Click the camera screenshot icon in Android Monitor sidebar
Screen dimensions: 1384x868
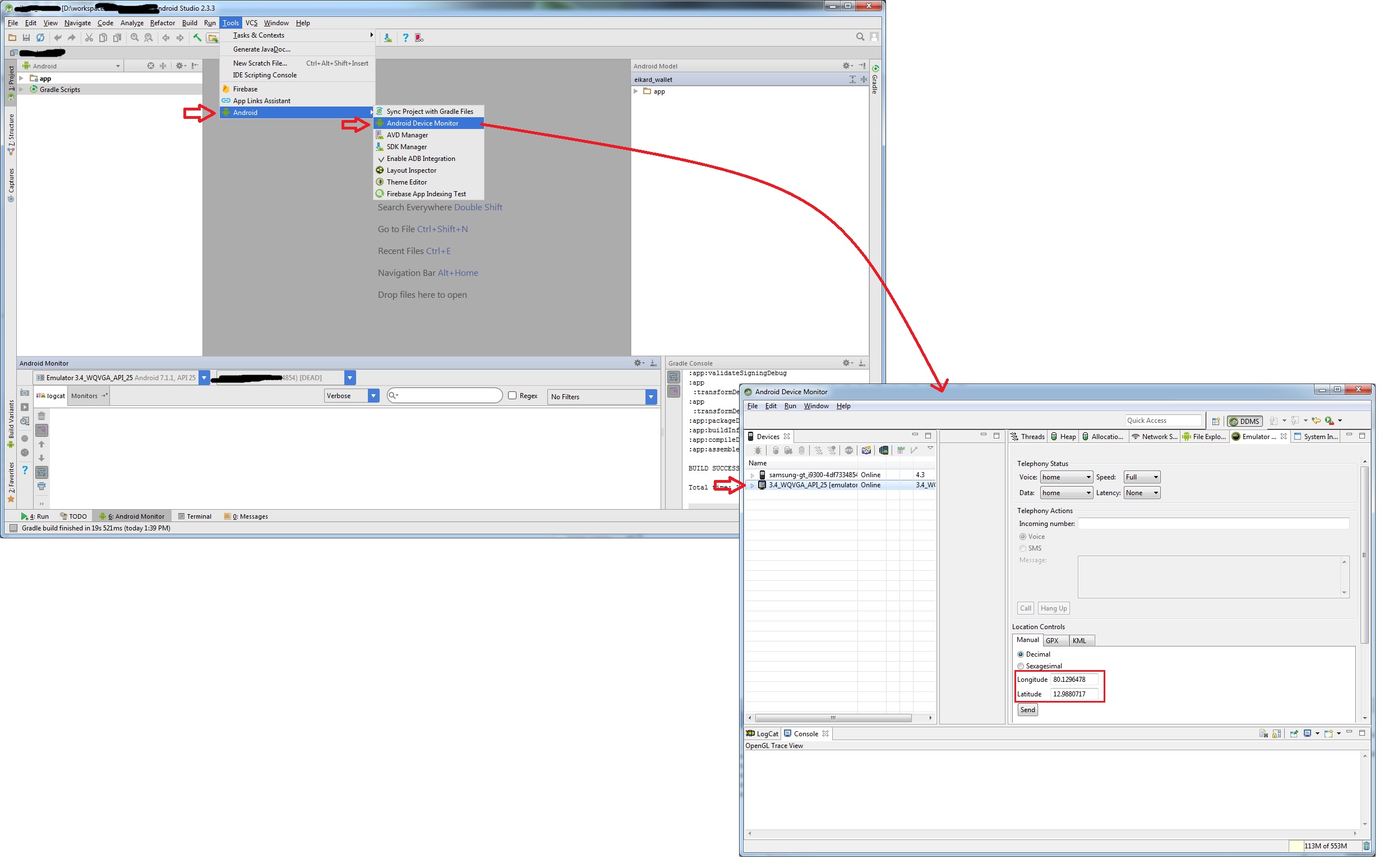(x=24, y=393)
